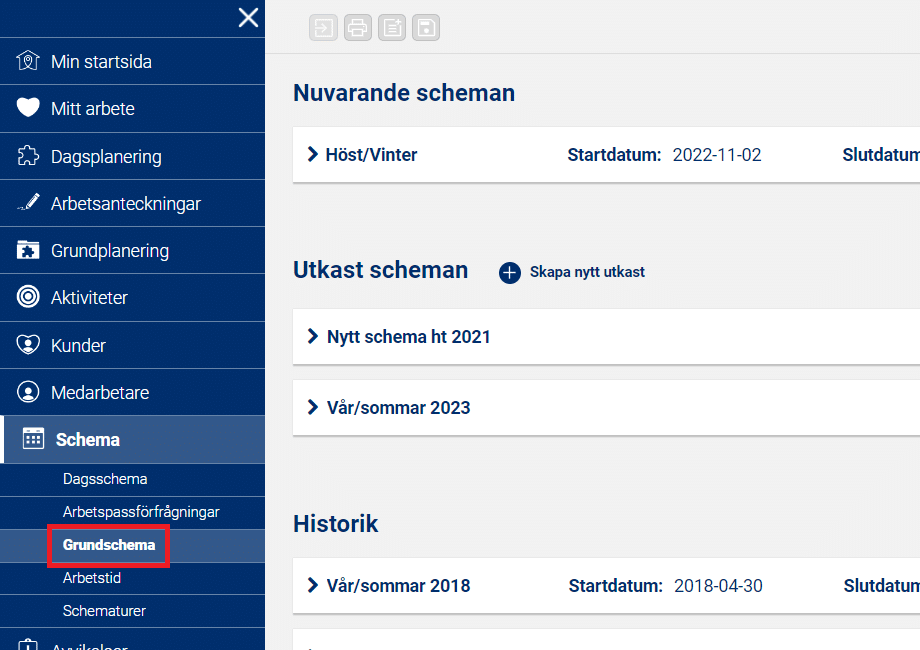Click the print icon in toolbar
This screenshot has height=650, width=920.
click(x=358, y=28)
